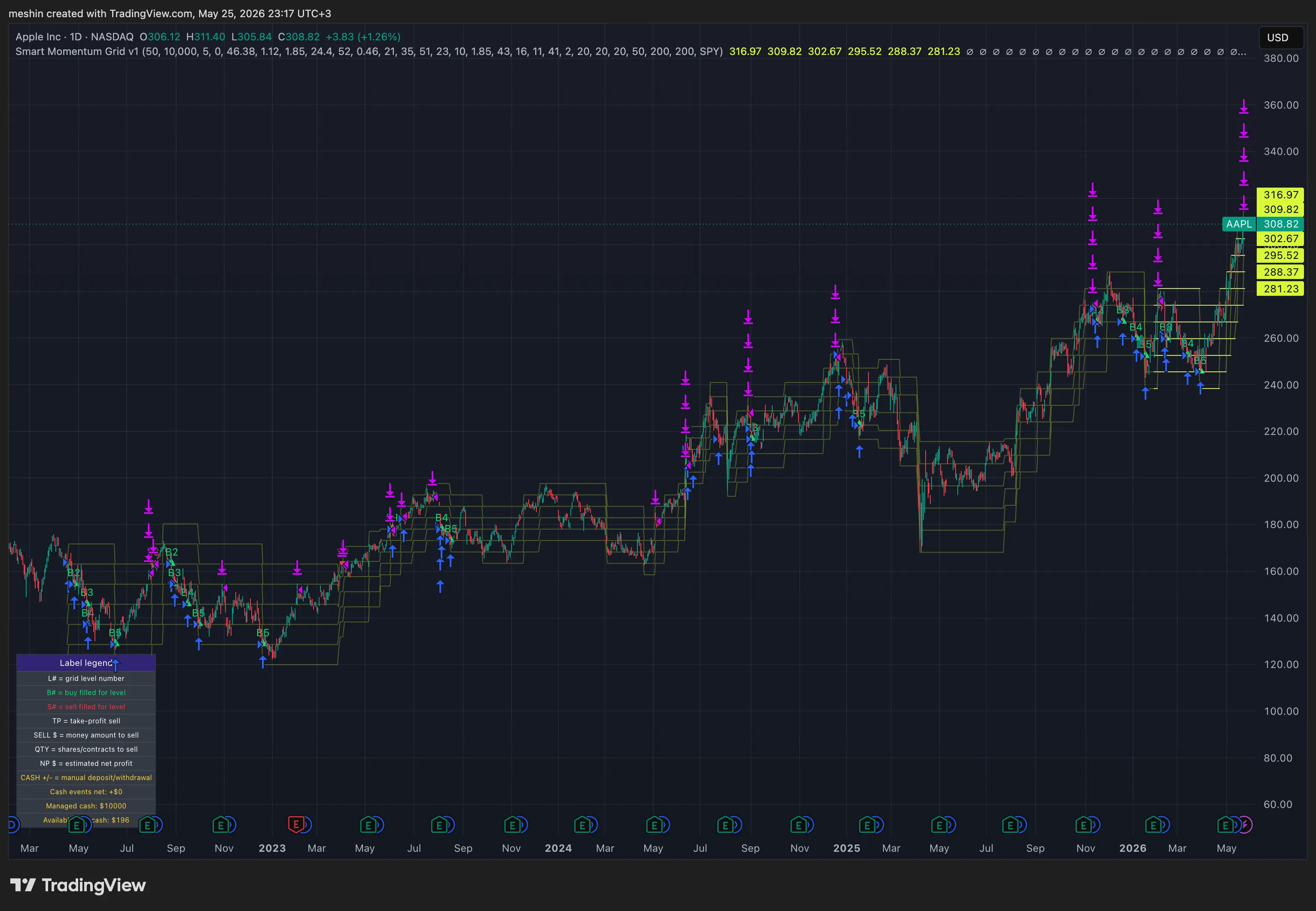Click the 380.00 price axis label

pyautogui.click(x=1281, y=58)
